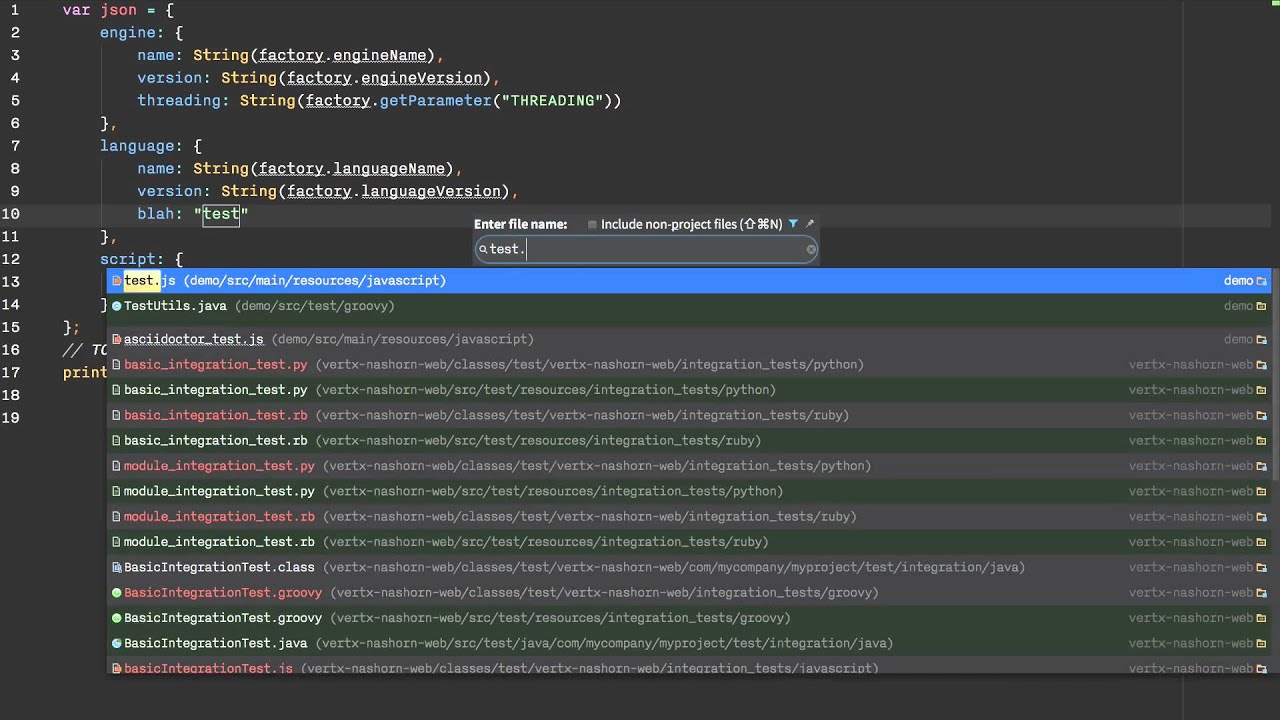Click the highlighted "test" string on line 10
The image size is (1280, 720).
pyautogui.click(x=221, y=214)
